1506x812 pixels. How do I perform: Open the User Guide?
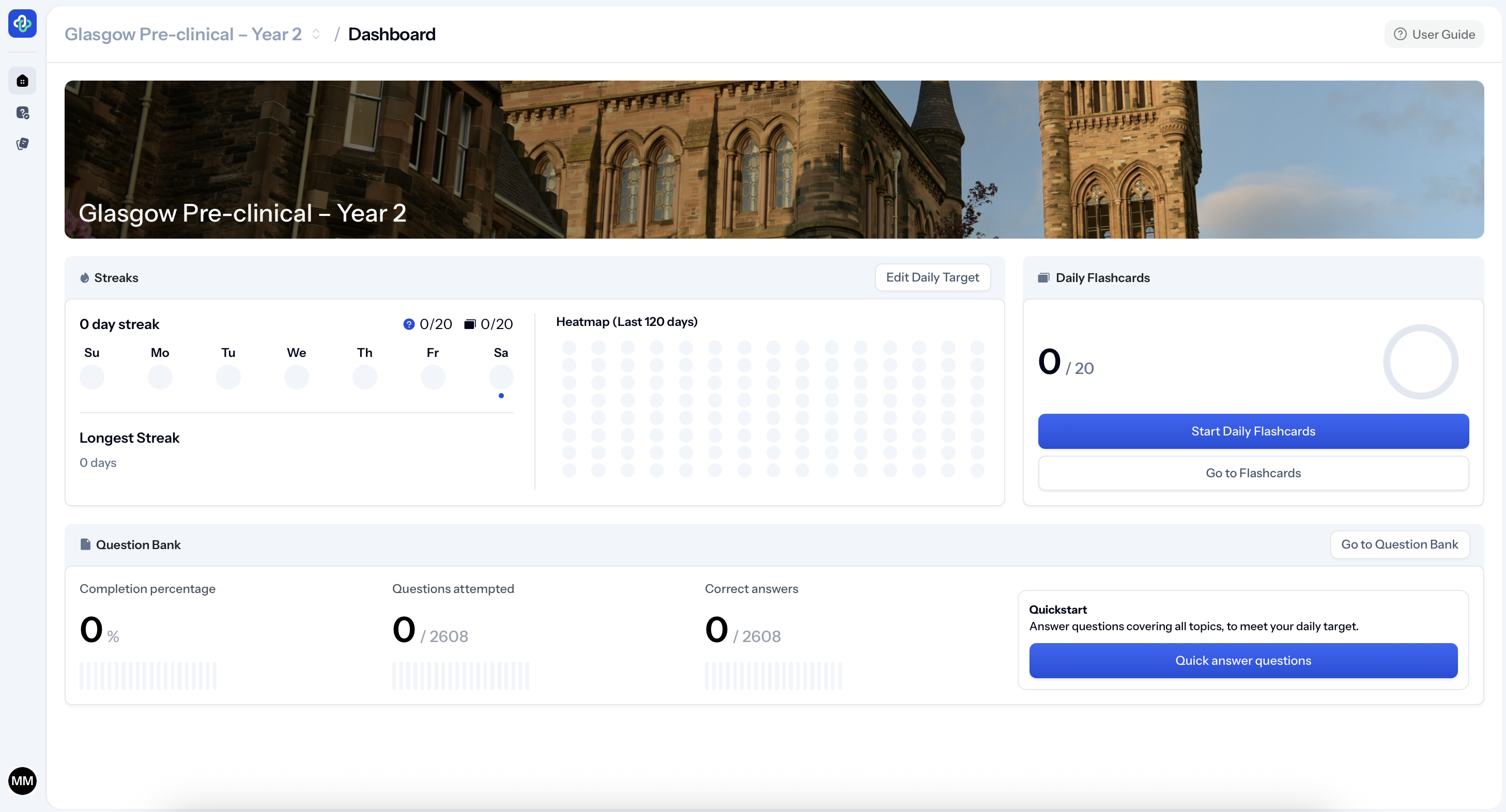pyautogui.click(x=1434, y=35)
